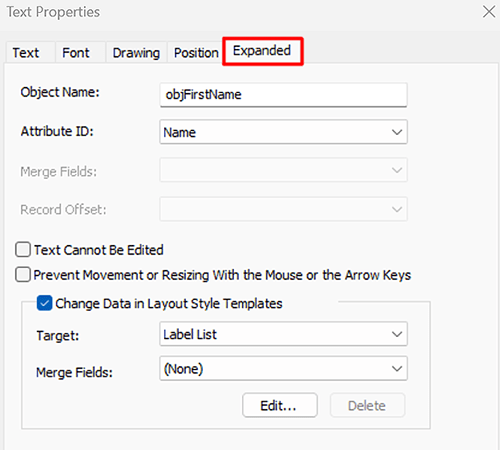Click the Object Name input field

(x=283, y=95)
